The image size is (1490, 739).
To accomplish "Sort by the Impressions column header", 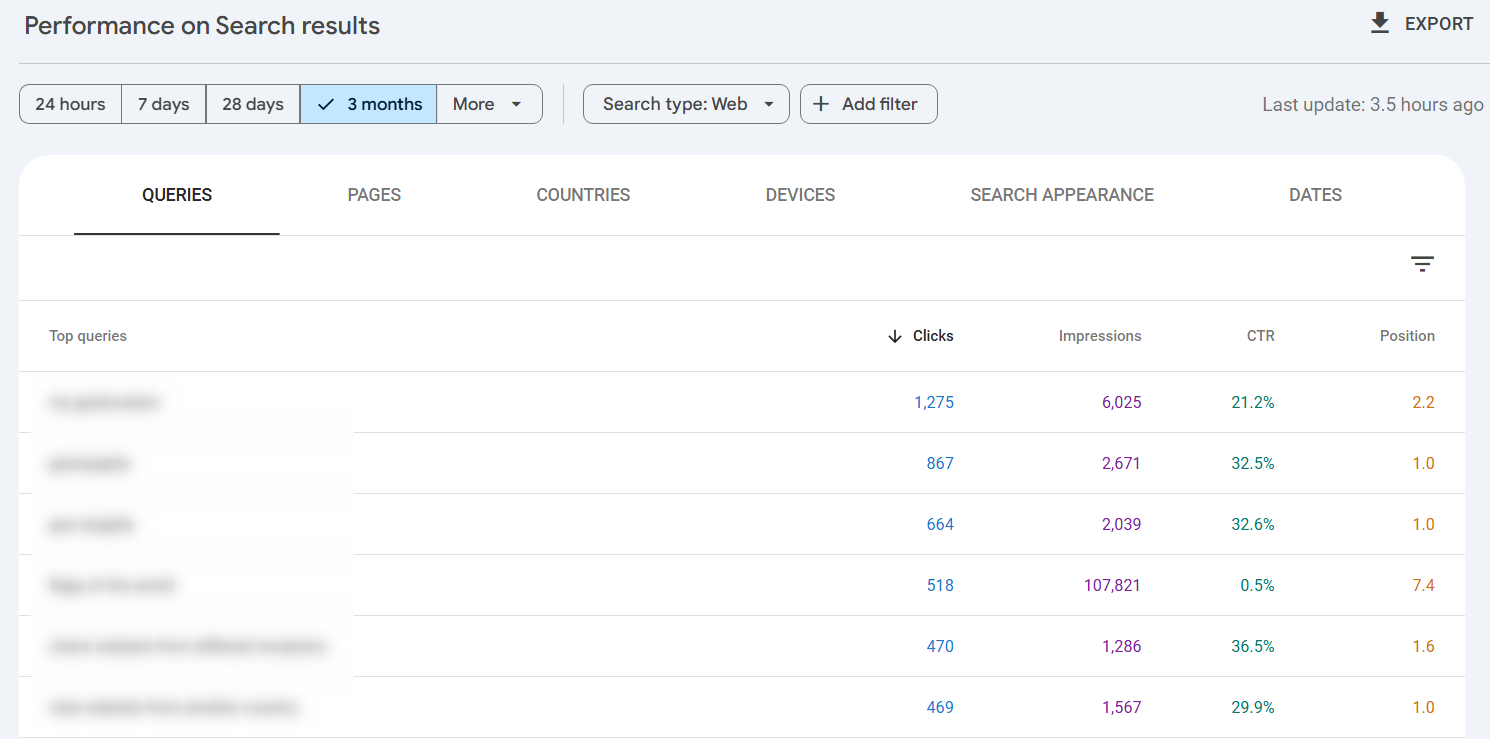I will [1100, 336].
